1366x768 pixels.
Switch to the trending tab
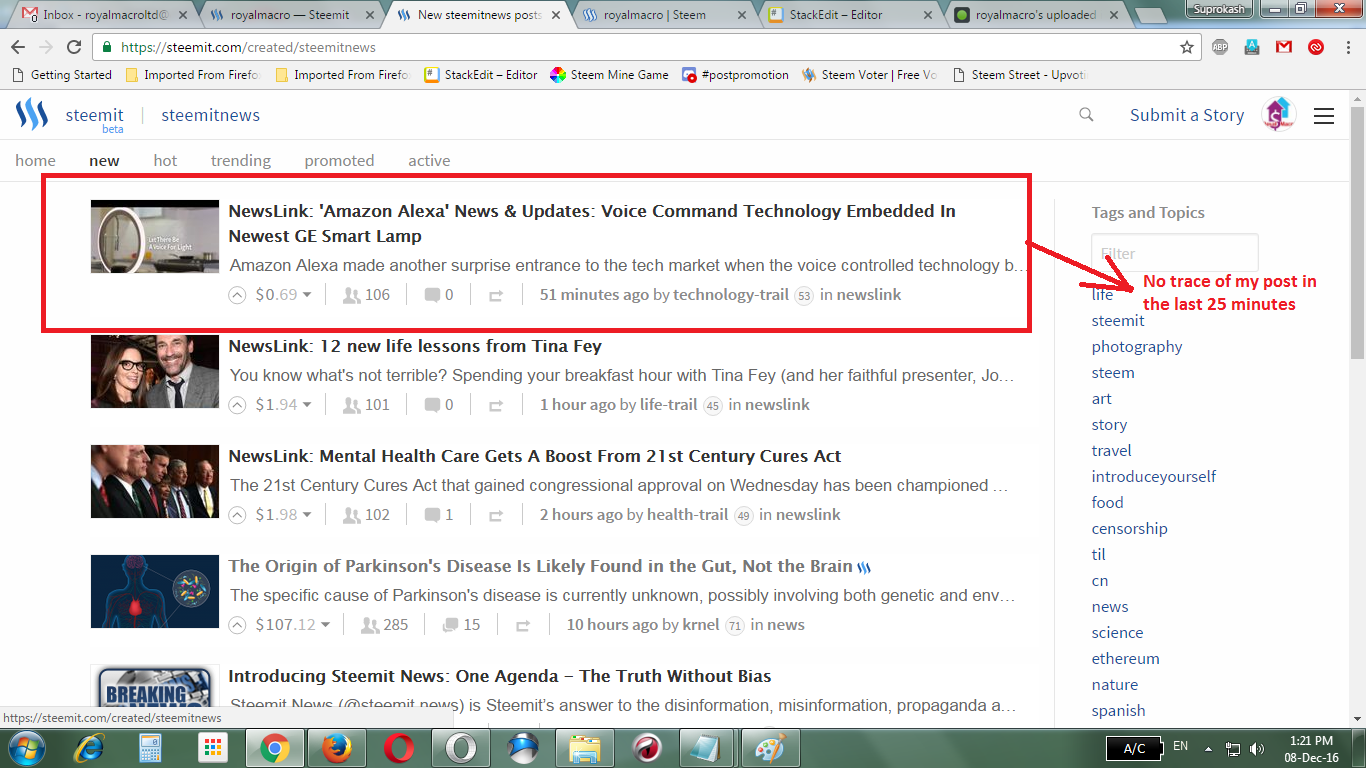coord(241,160)
